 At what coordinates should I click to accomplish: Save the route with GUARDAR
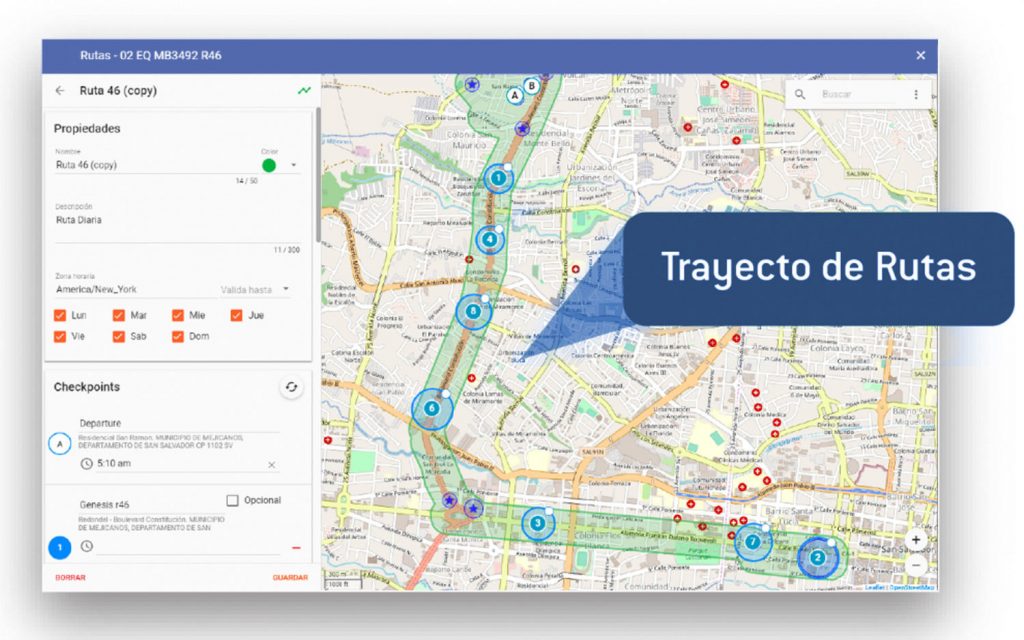click(x=290, y=577)
